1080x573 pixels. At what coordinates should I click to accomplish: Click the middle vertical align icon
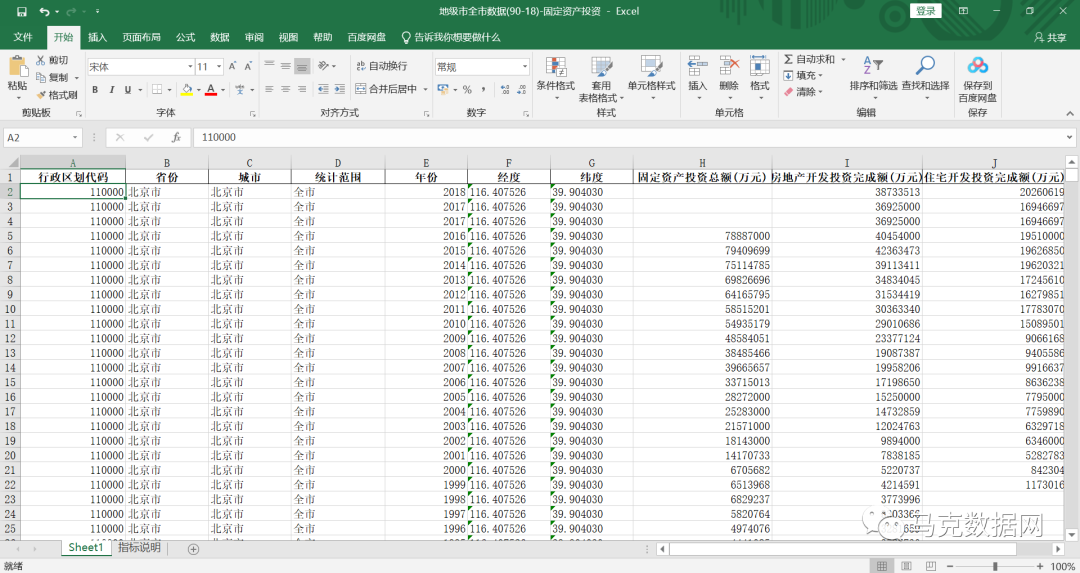(x=285, y=66)
